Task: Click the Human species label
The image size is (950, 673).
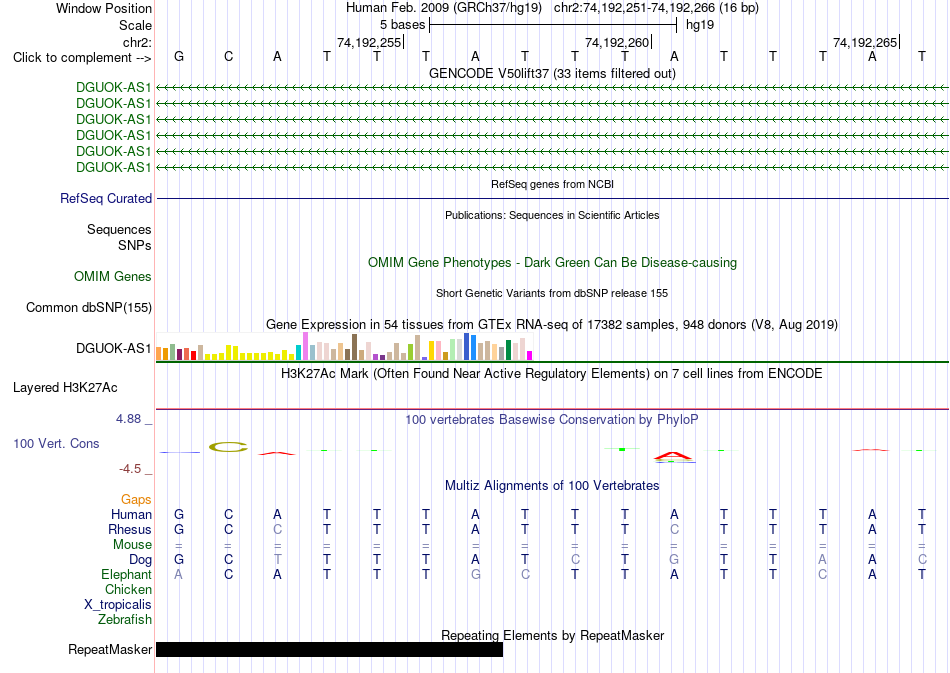Action: [x=131, y=514]
